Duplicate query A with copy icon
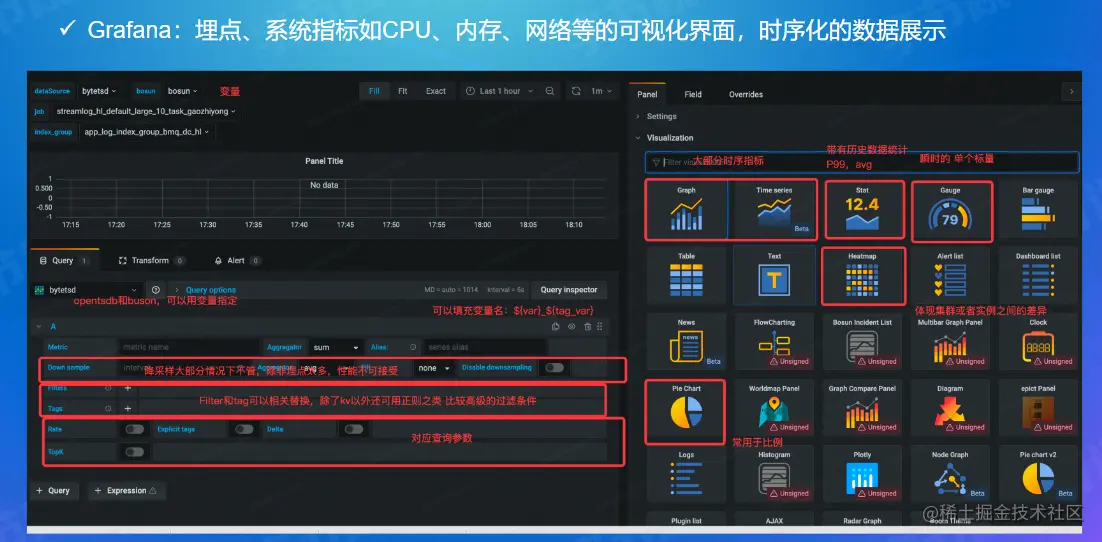The image size is (1102, 542). [556, 326]
